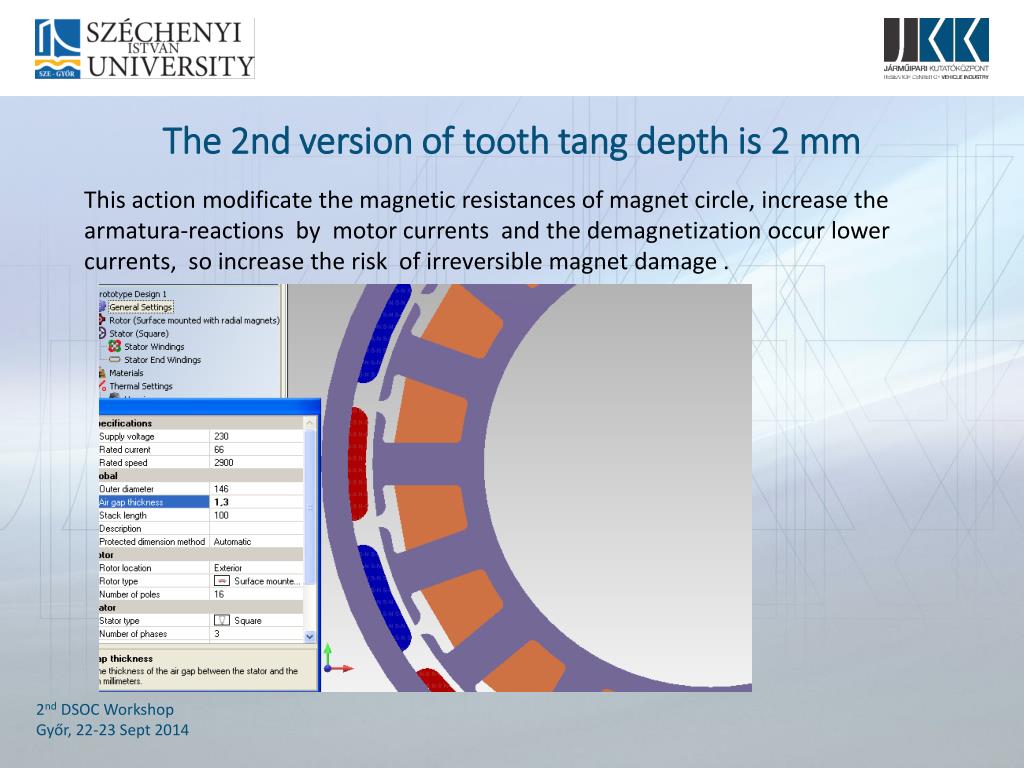Click the Rotor location label
The image size is (1024, 768).
pos(125,568)
